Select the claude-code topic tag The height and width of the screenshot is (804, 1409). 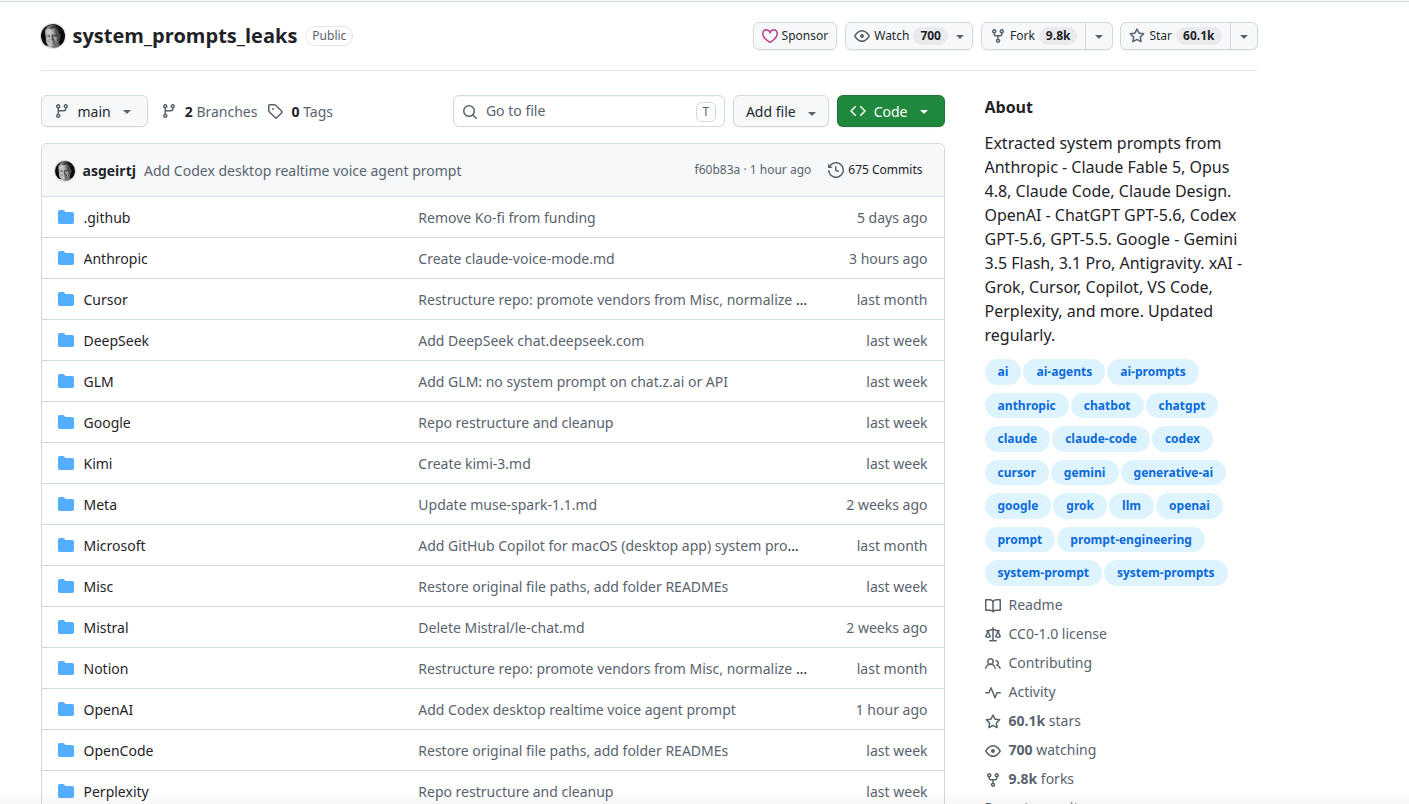pyautogui.click(x=1101, y=439)
